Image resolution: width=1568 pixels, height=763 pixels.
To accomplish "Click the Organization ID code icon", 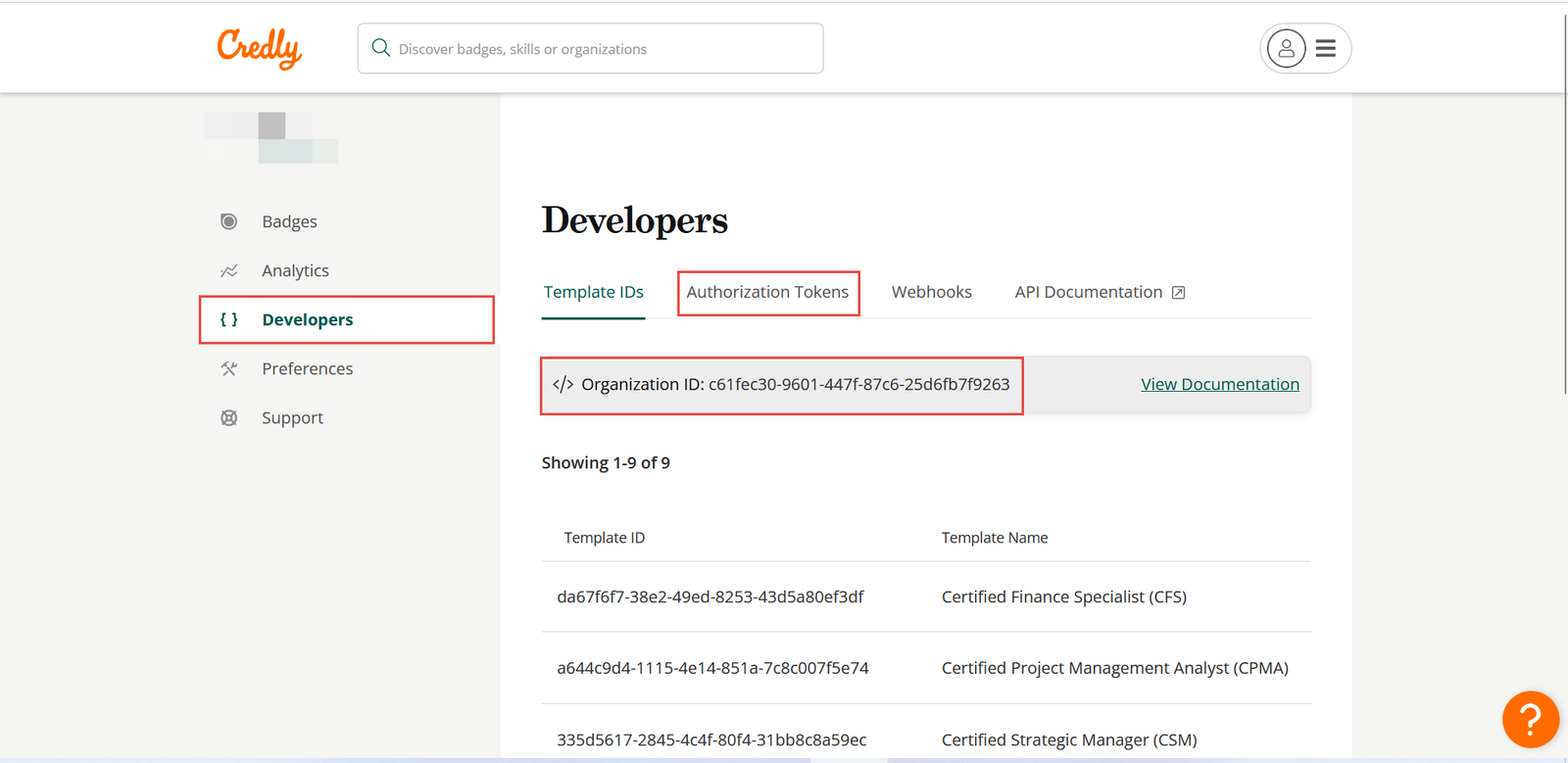I will coord(563,384).
